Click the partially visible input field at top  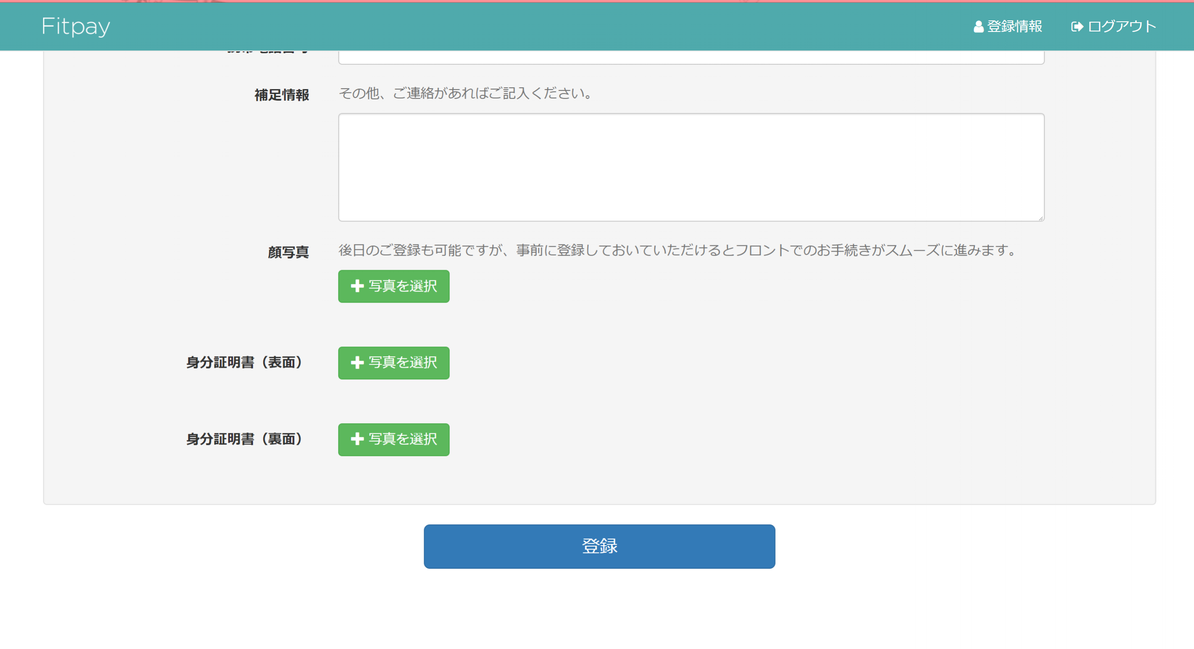690,56
